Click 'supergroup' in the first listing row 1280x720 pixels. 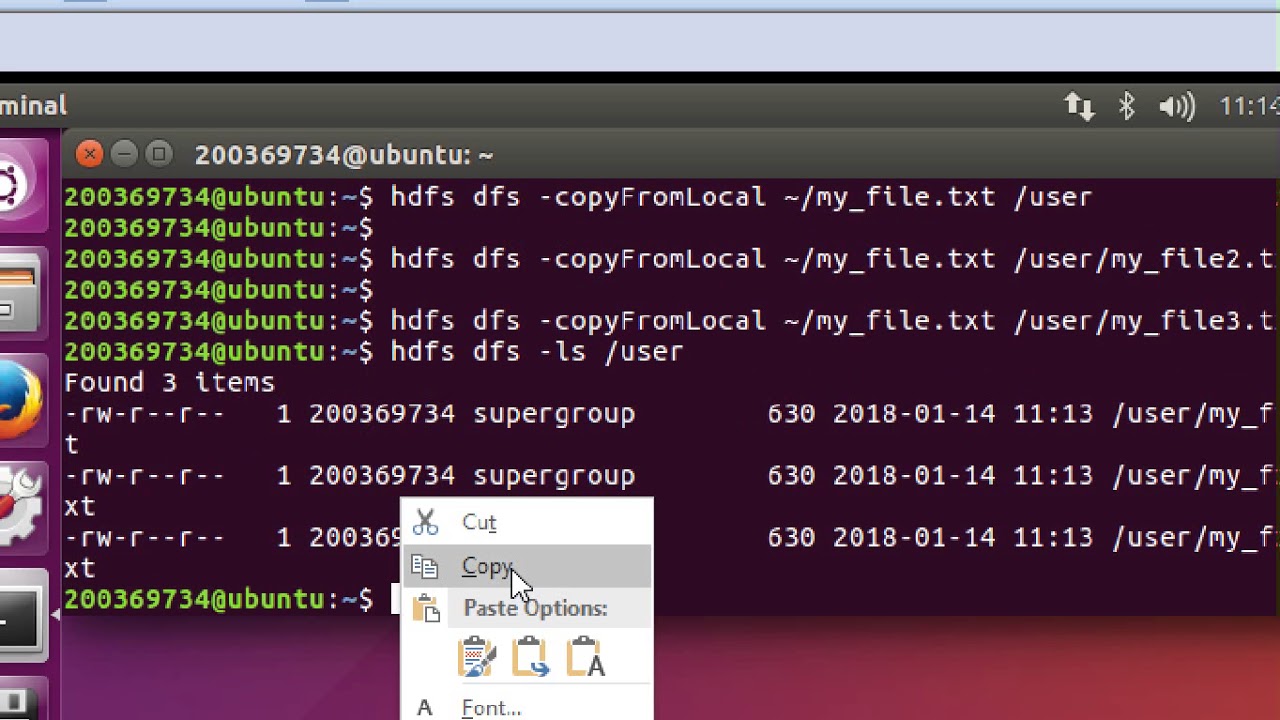pyautogui.click(x=554, y=413)
